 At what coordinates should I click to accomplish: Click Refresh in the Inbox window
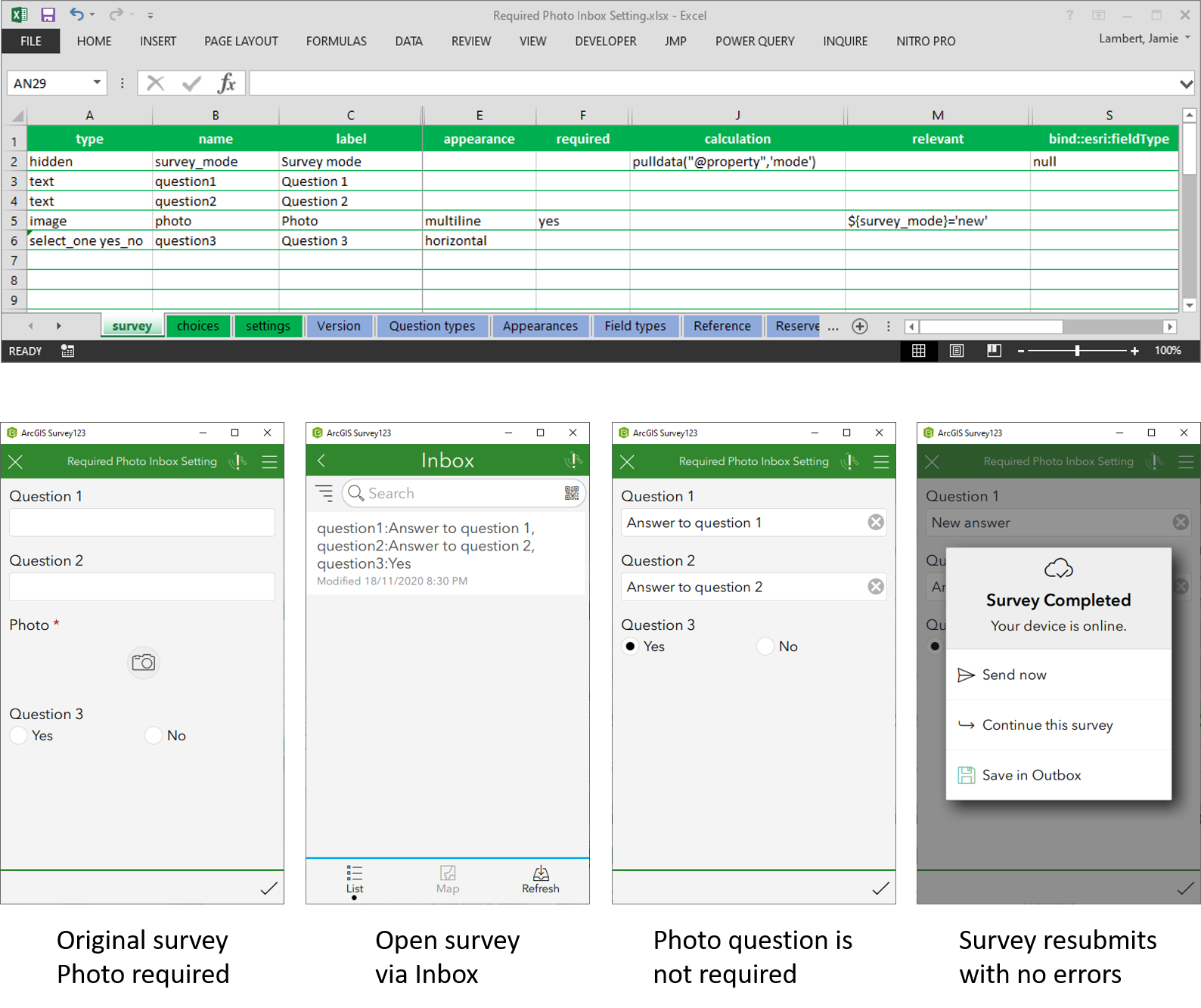pyautogui.click(x=541, y=880)
